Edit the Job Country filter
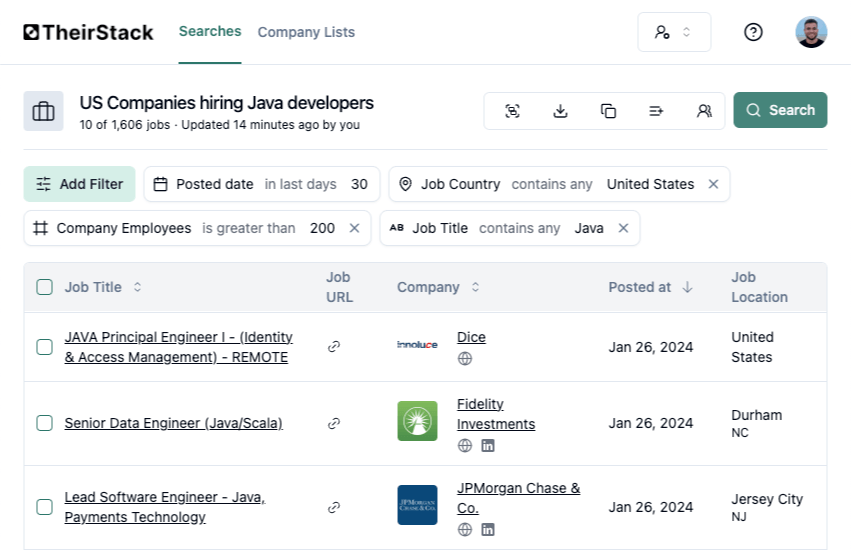Viewport: 851px width, 550px height. (x=559, y=184)
